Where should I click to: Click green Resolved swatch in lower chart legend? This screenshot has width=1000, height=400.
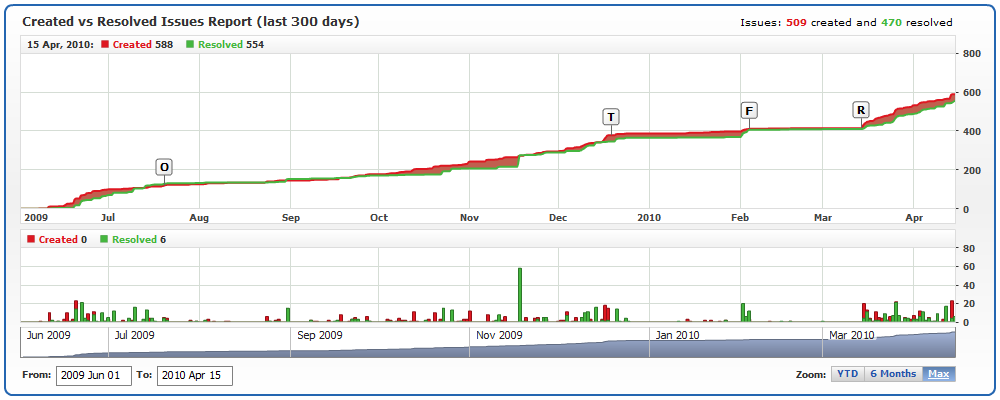pyautogui.click(x=104, y=240)
